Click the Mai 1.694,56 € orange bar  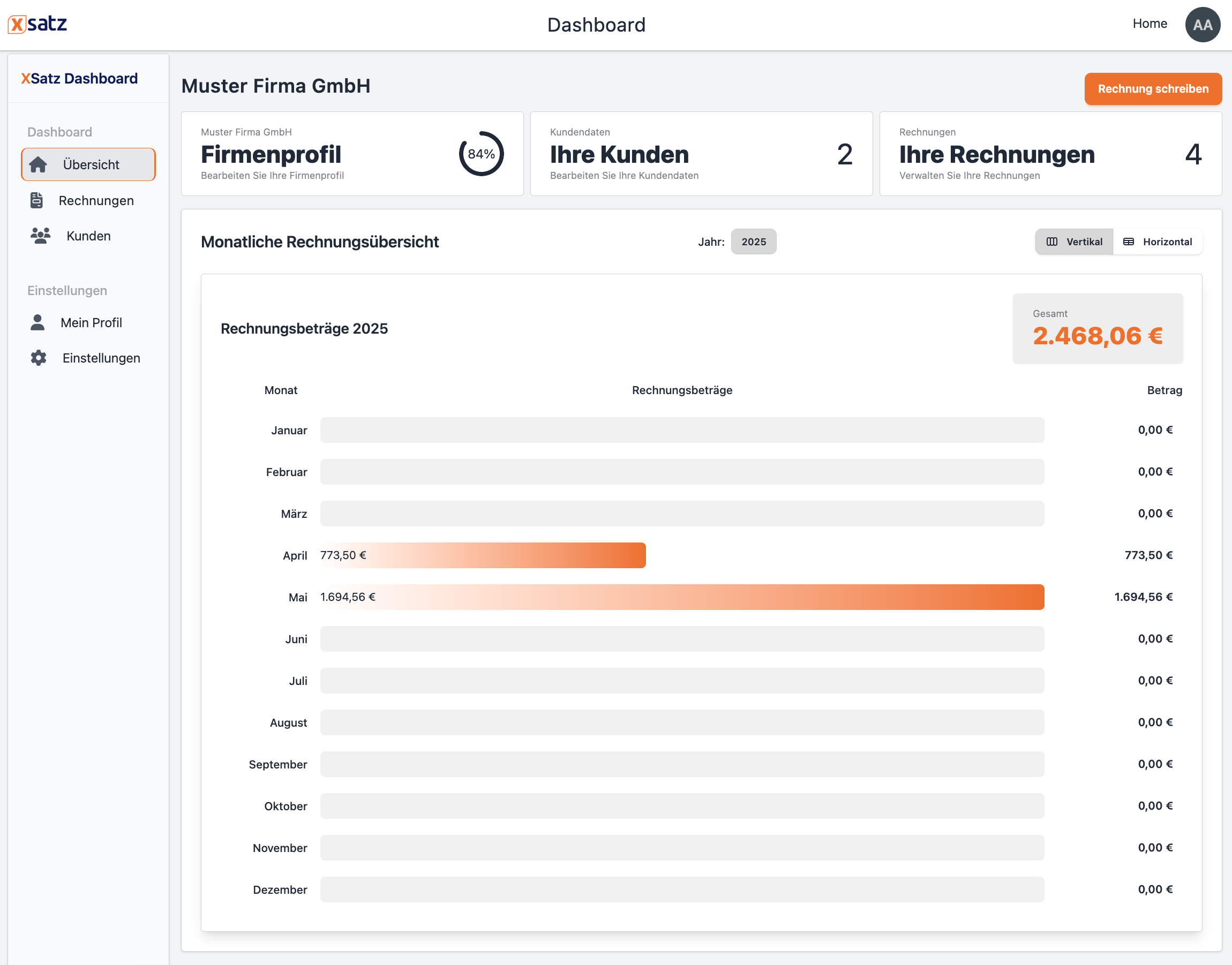[682, 597]
